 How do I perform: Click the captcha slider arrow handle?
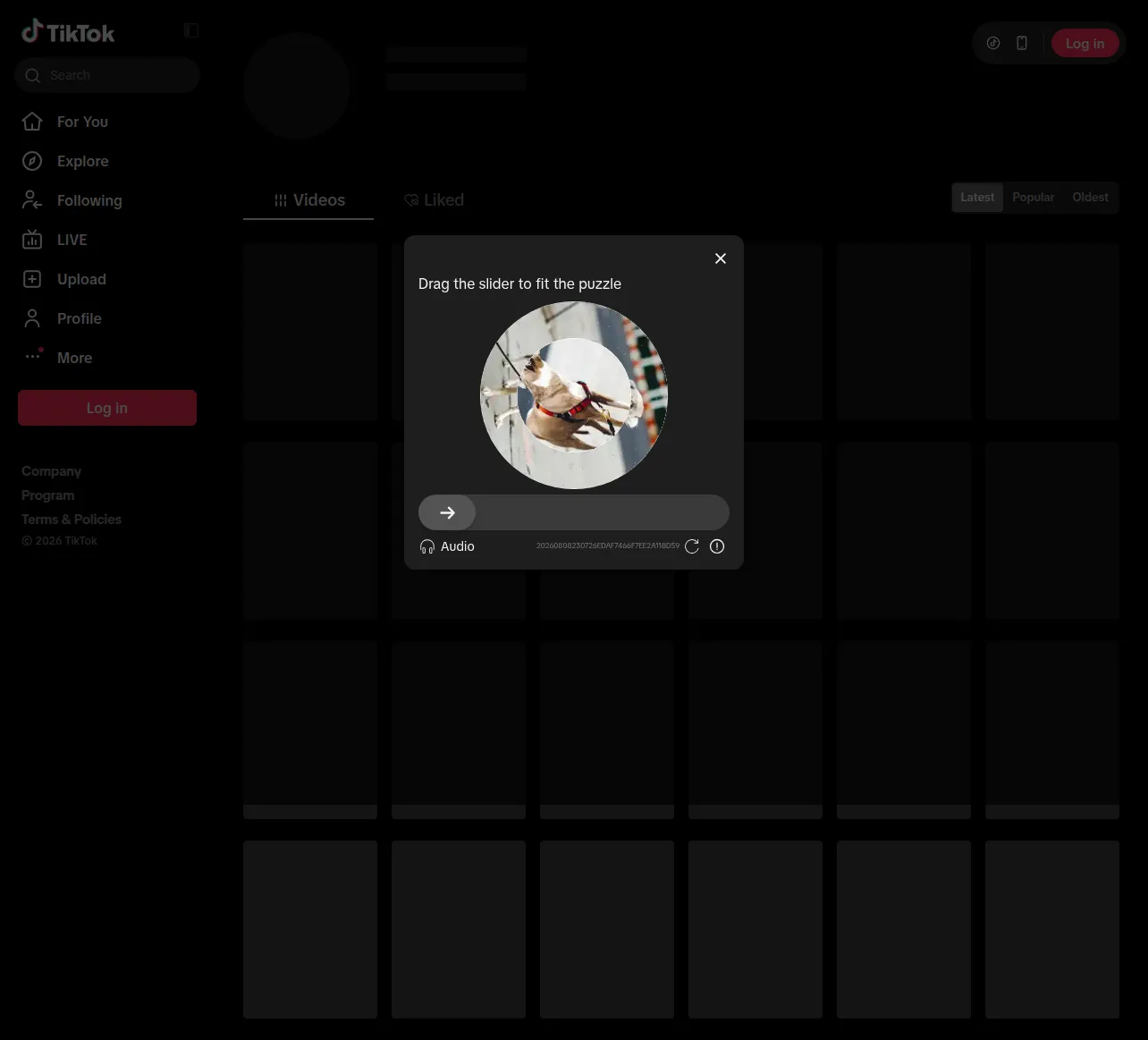click(x=447, y=512)
